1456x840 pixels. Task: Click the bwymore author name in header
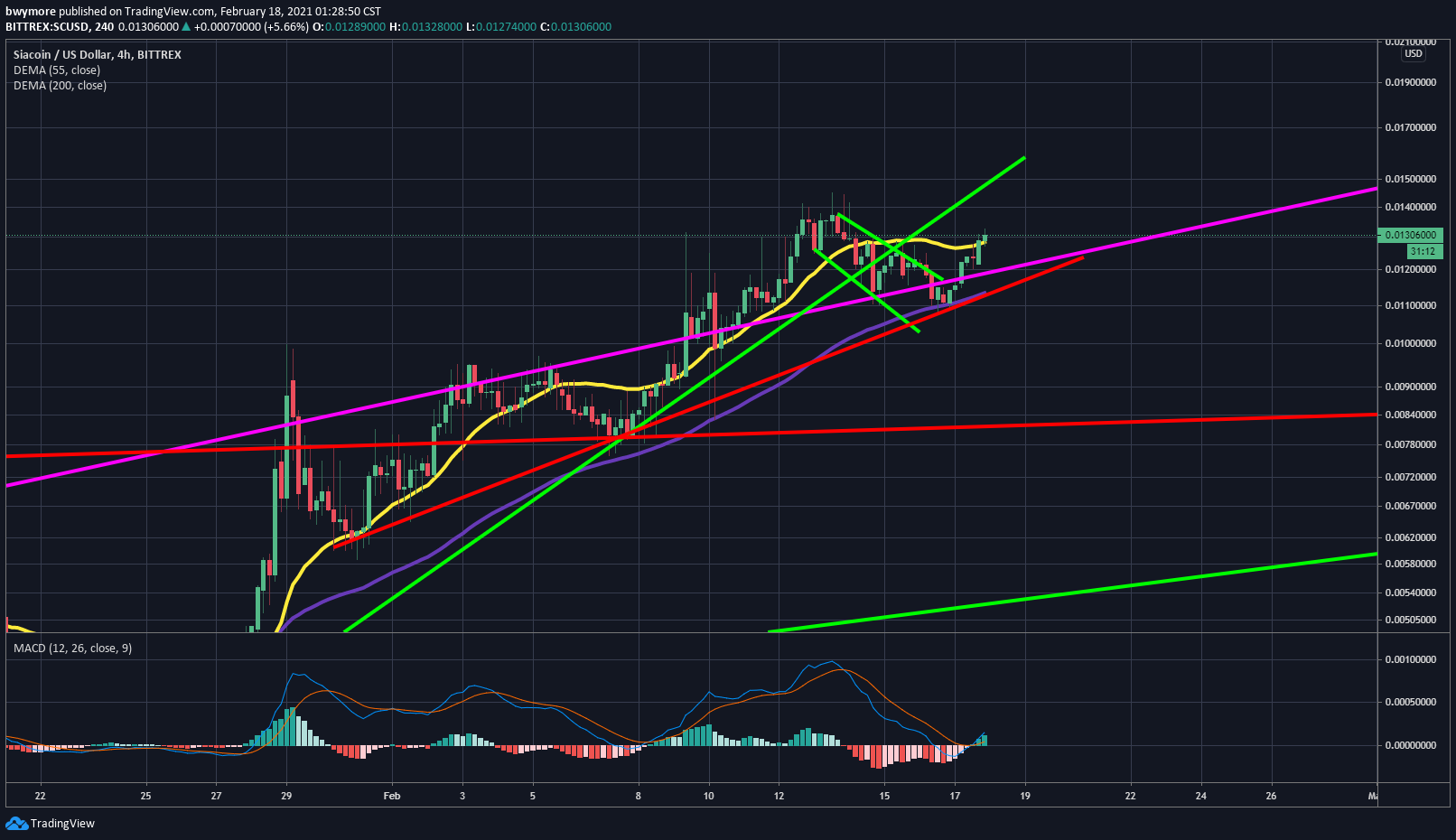(x=31, y=12)
